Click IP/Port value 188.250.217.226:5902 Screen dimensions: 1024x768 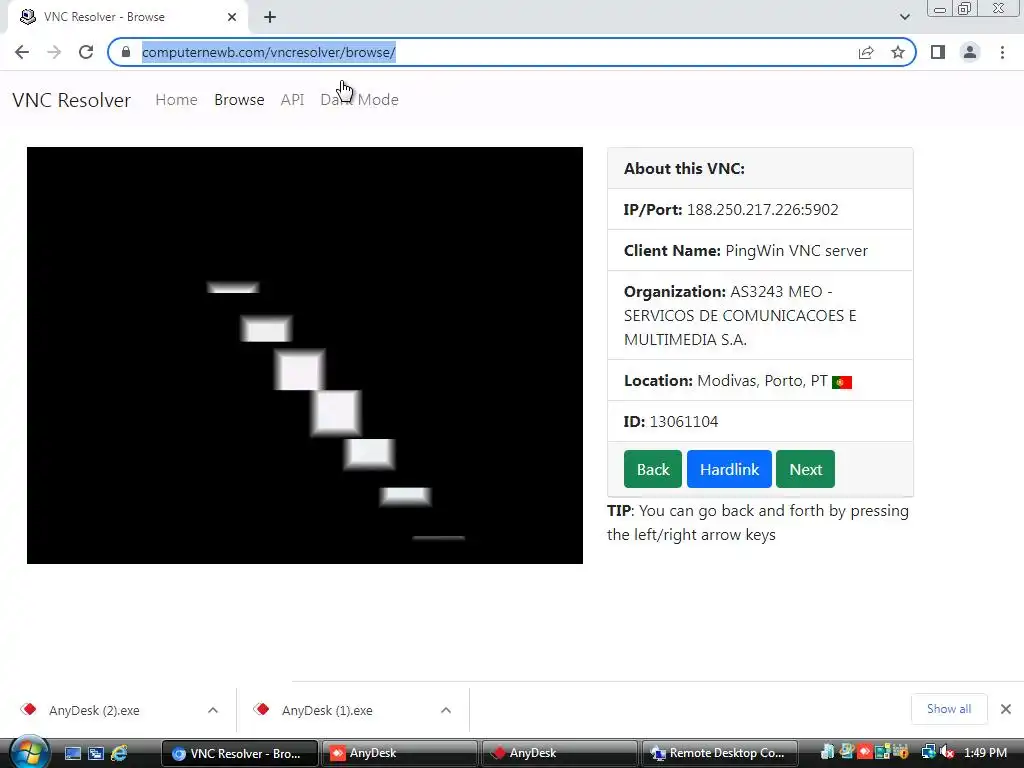coord(762,210)
